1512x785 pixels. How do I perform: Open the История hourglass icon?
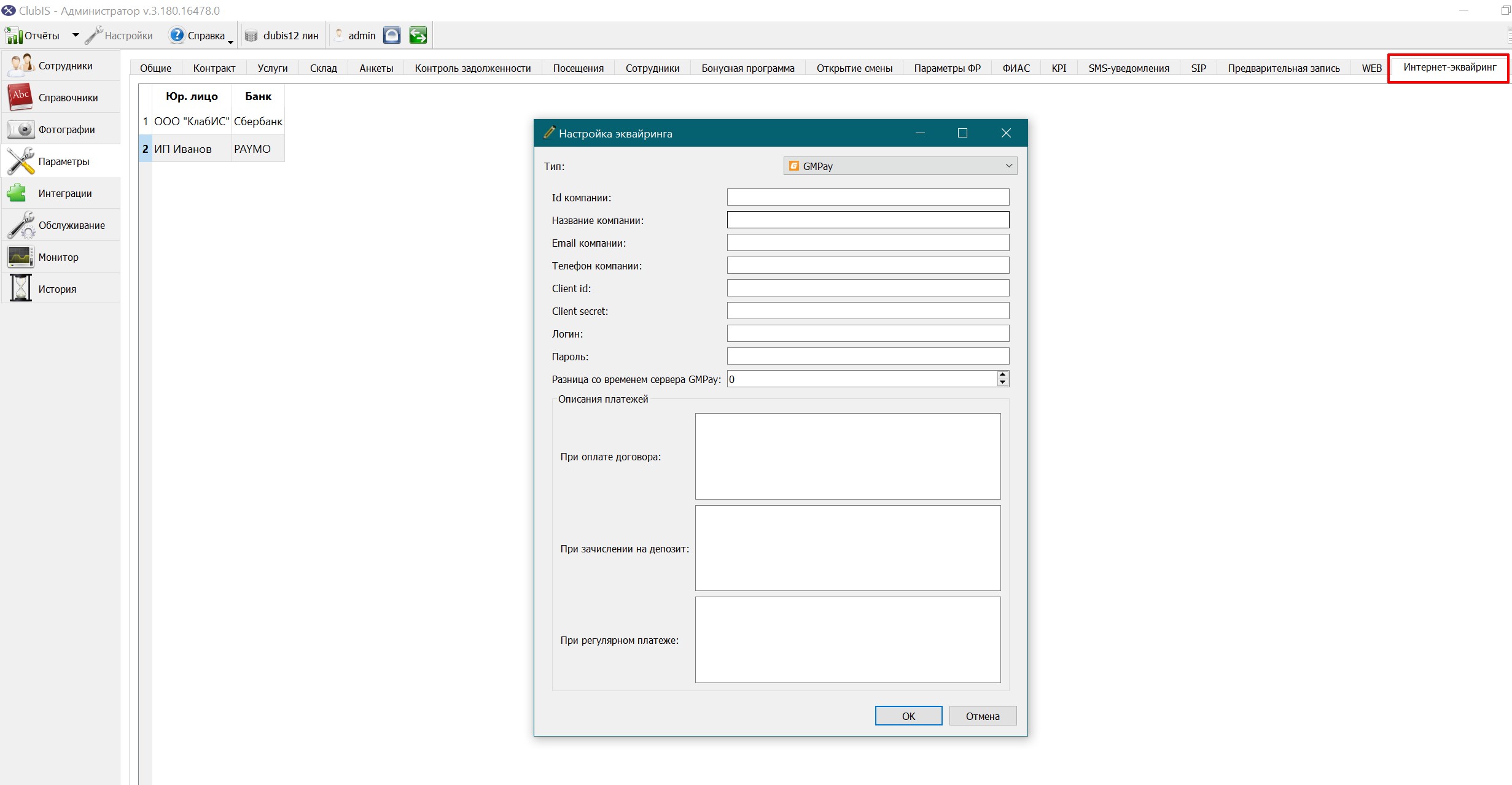tap(20, 288)
